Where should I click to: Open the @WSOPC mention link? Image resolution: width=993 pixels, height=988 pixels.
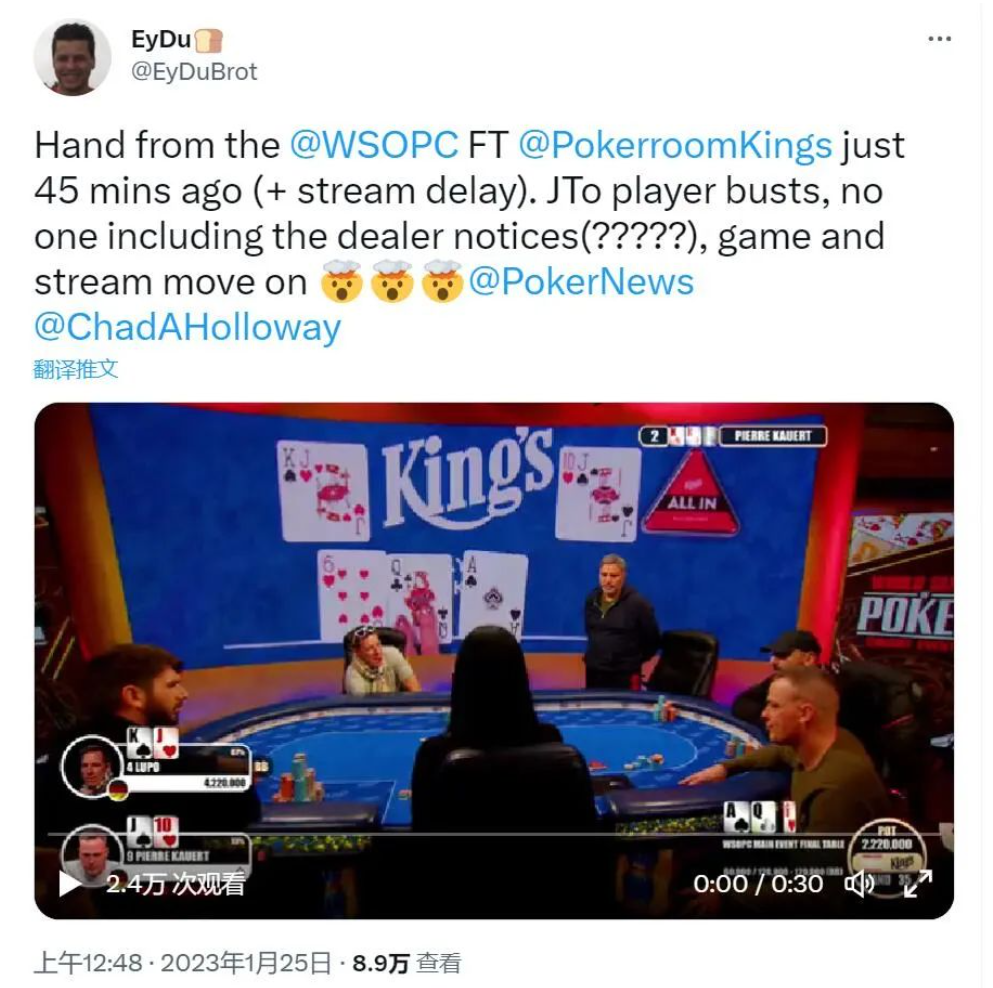[x=374, y=145]
